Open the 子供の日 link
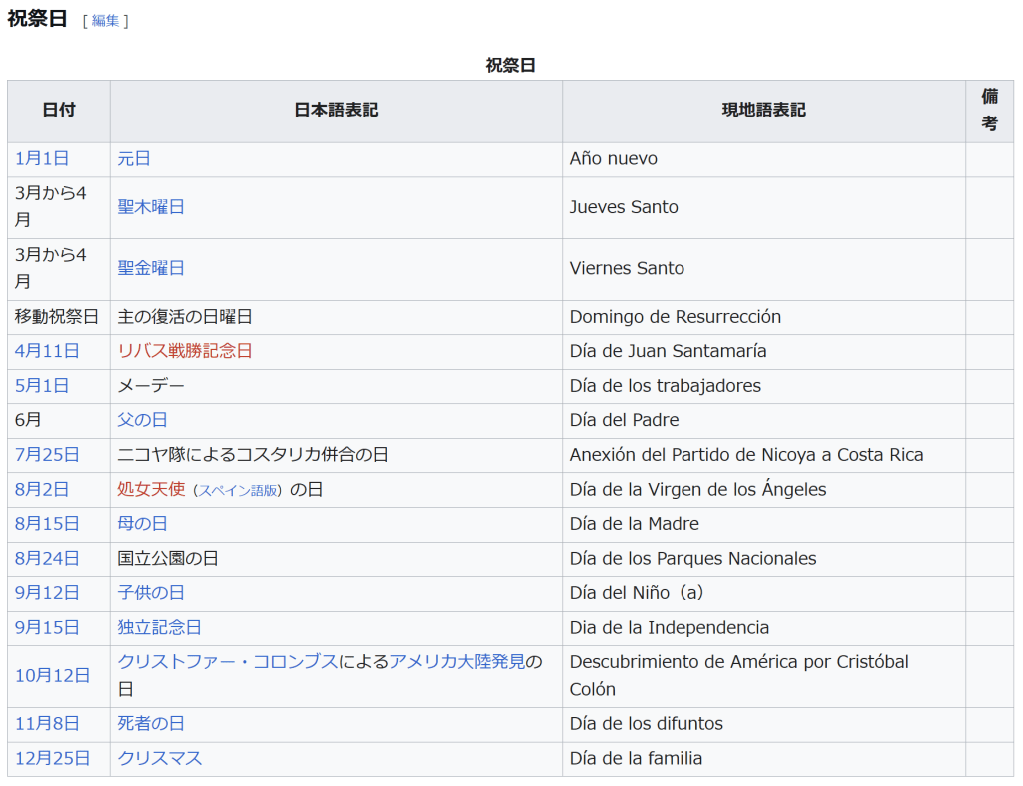This screenshot has height=786, width=1023. [151, 593]
